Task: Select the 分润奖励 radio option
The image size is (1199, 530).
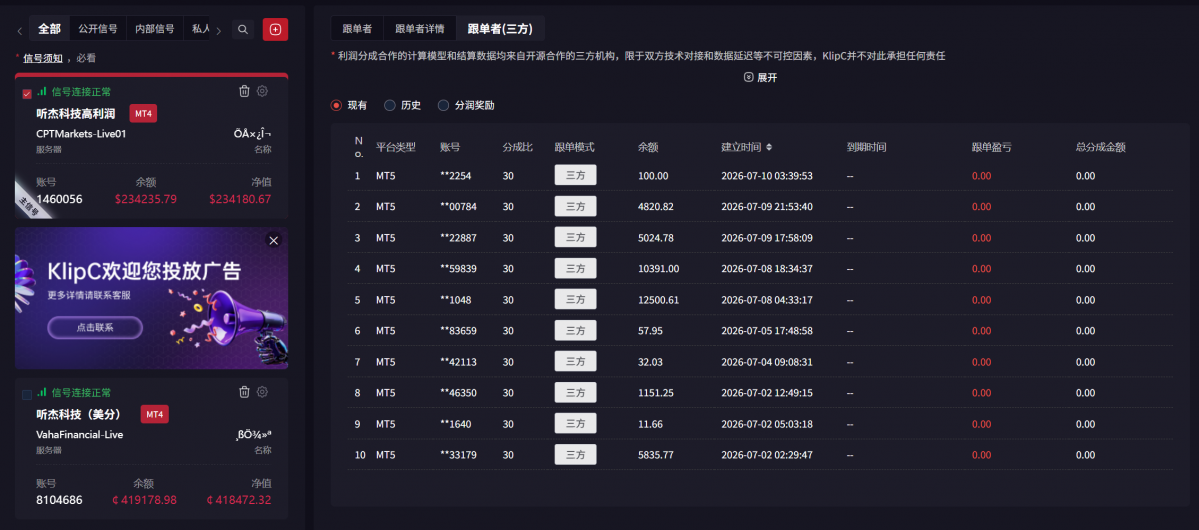Action: tap(444, 106)
